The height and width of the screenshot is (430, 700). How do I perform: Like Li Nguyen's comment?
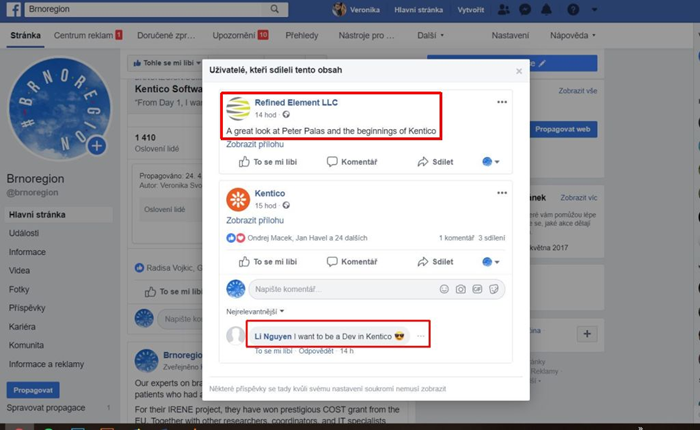pos(273,351)
